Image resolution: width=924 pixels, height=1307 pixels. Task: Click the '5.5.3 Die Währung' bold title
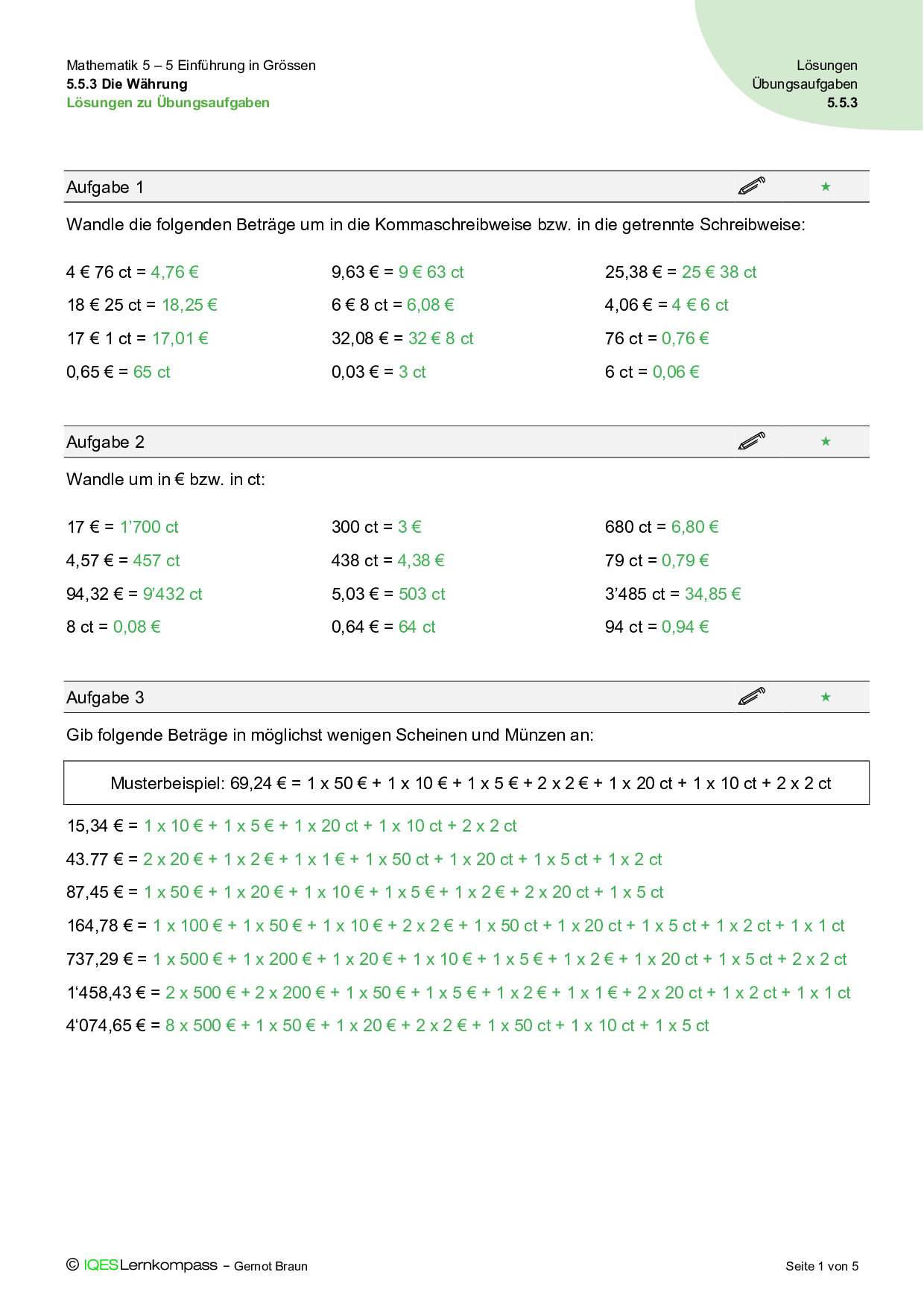click(x=127, y=84)
